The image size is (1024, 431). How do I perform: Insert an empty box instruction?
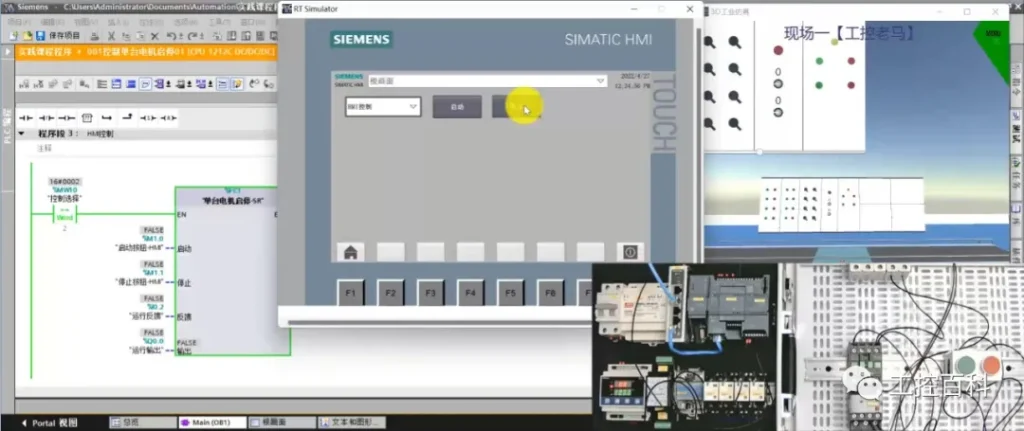[86, 118]
